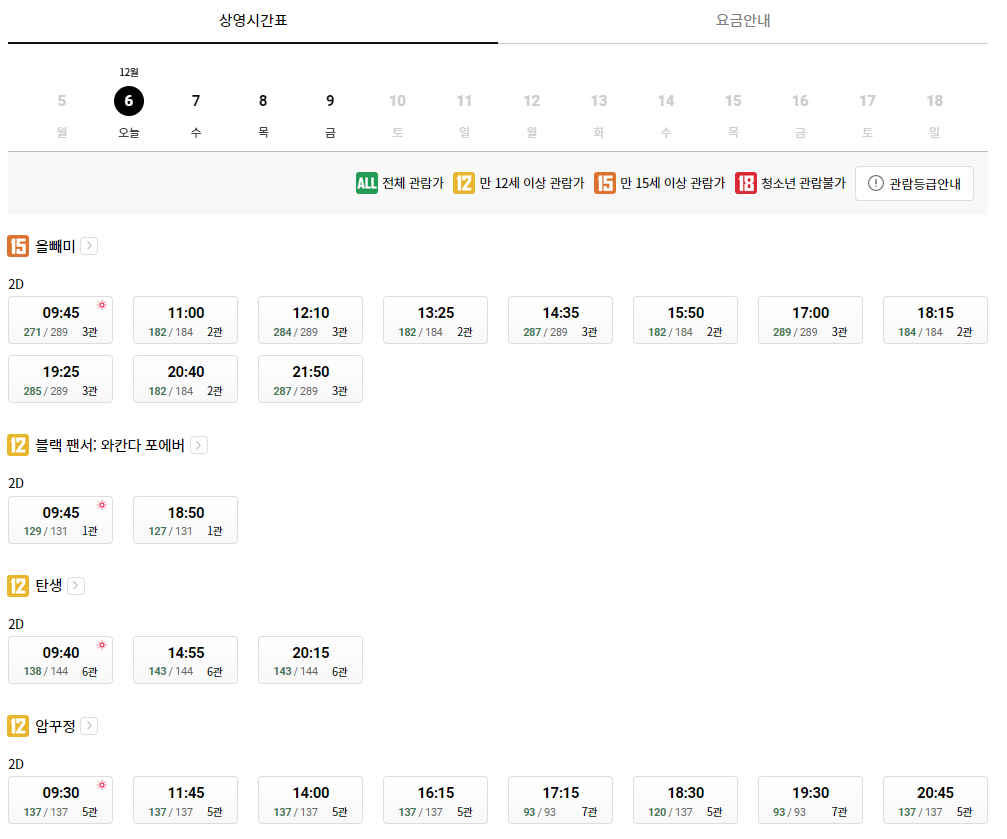The width and height of the screenshot is (1007, 839).
Task: Select 탄생 20:15 showtime
Action: [x=311, y=660]
